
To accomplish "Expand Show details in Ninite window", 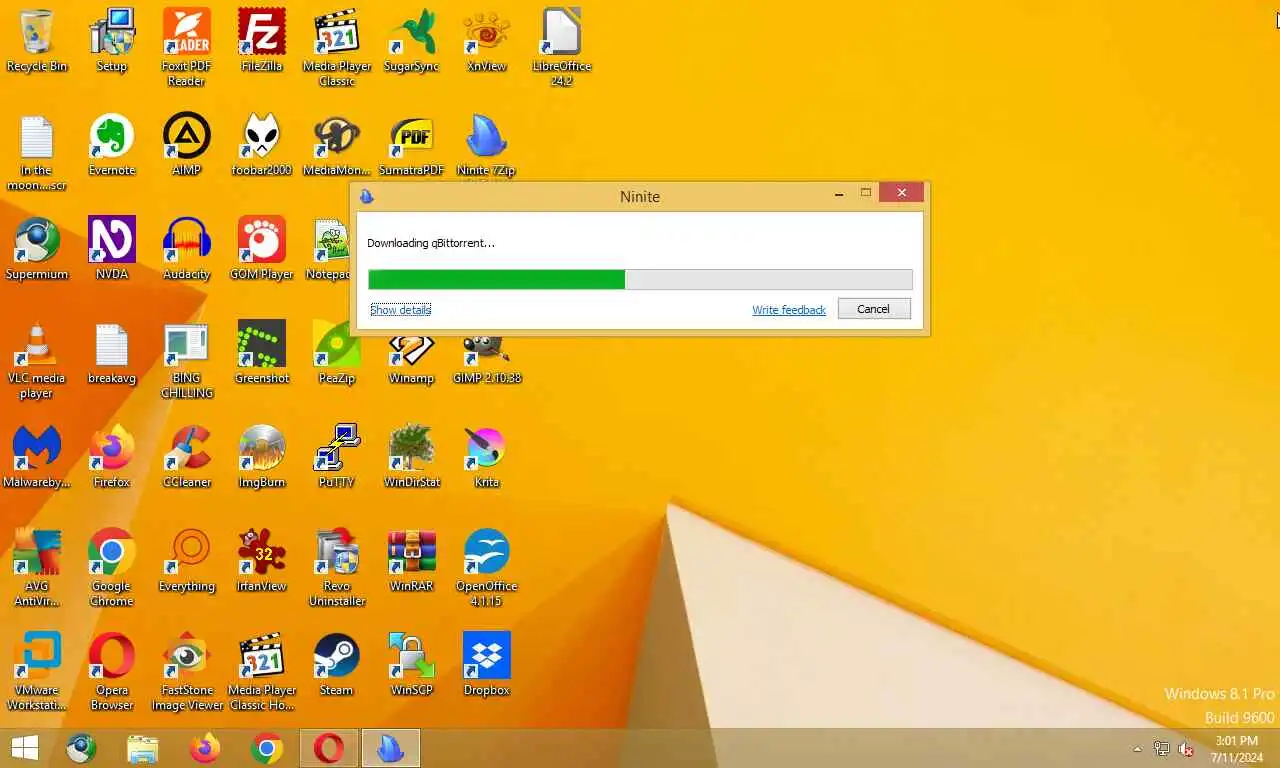I will (400, 310).
